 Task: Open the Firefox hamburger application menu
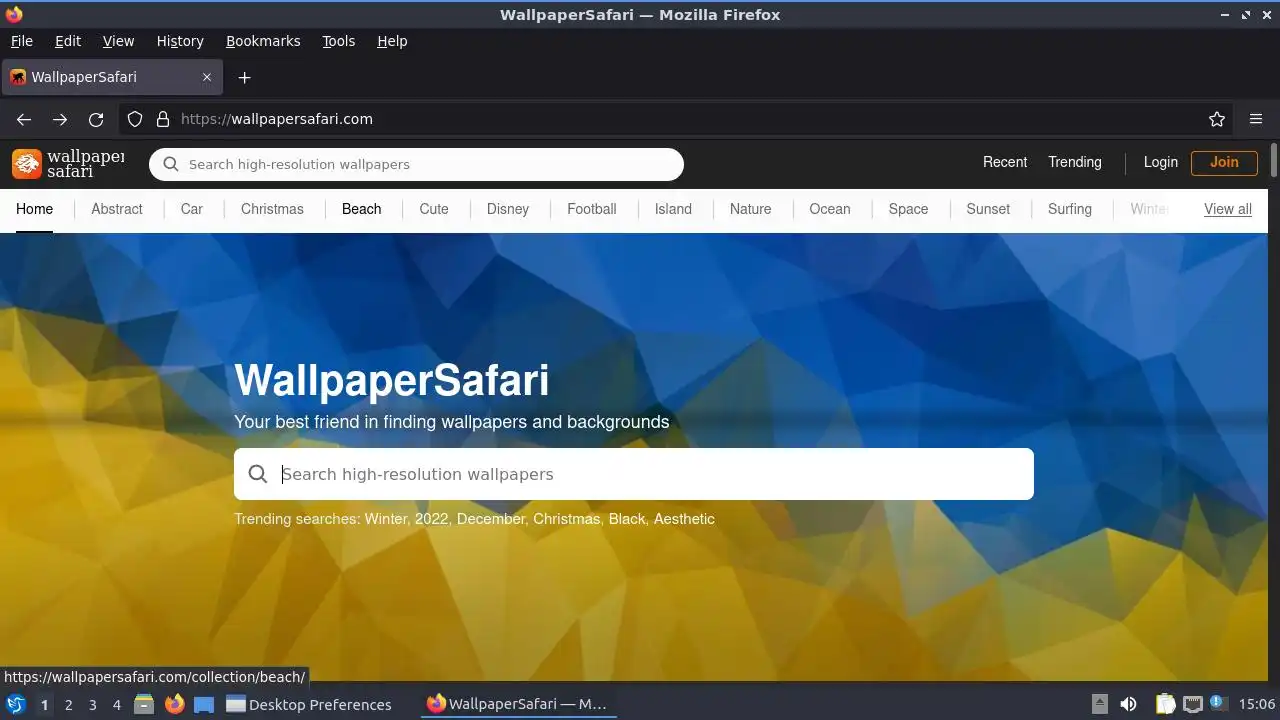coord(1256,119)
